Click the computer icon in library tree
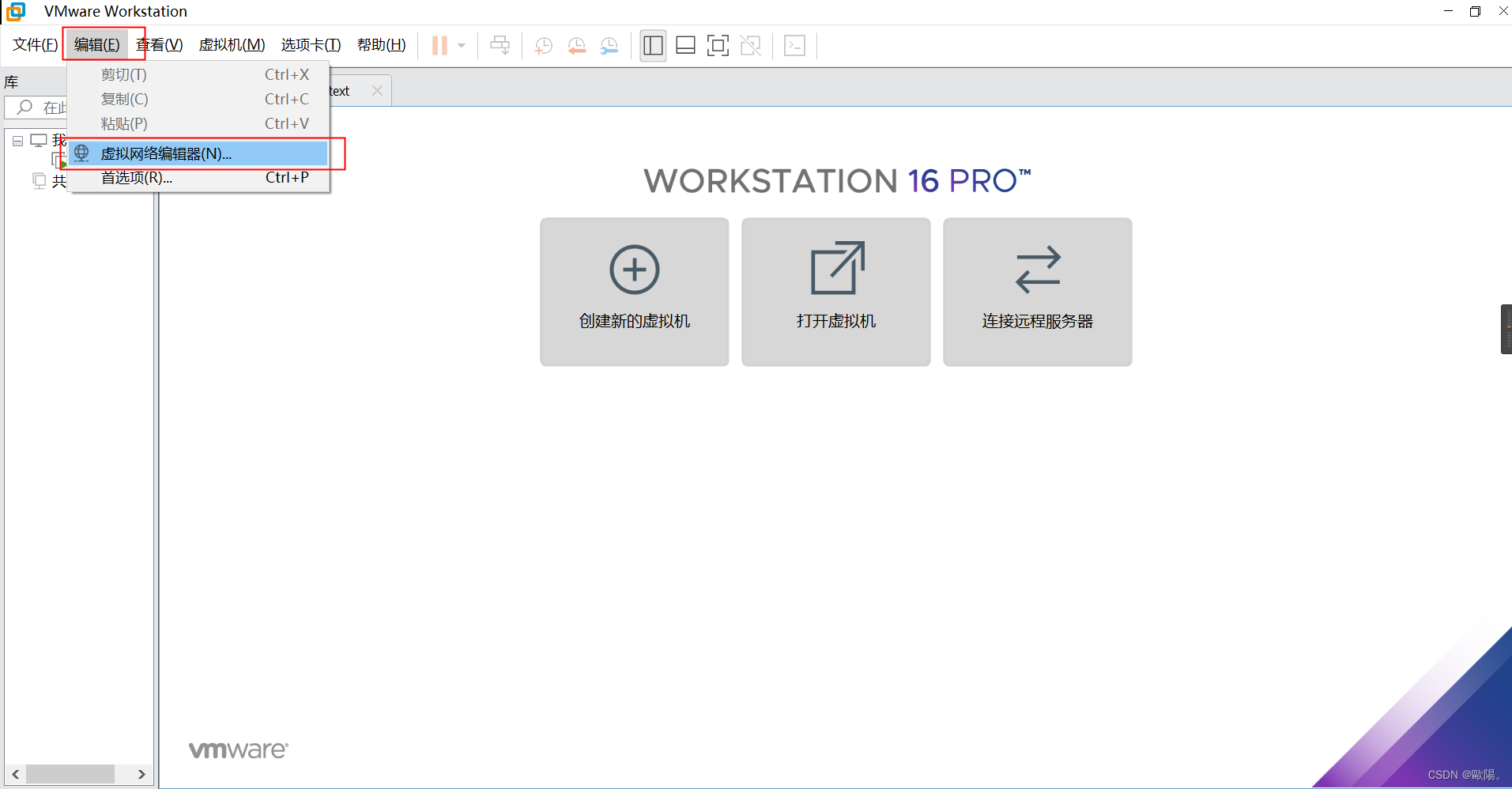This screenshot has height=789, width=1512. [38, 141]
